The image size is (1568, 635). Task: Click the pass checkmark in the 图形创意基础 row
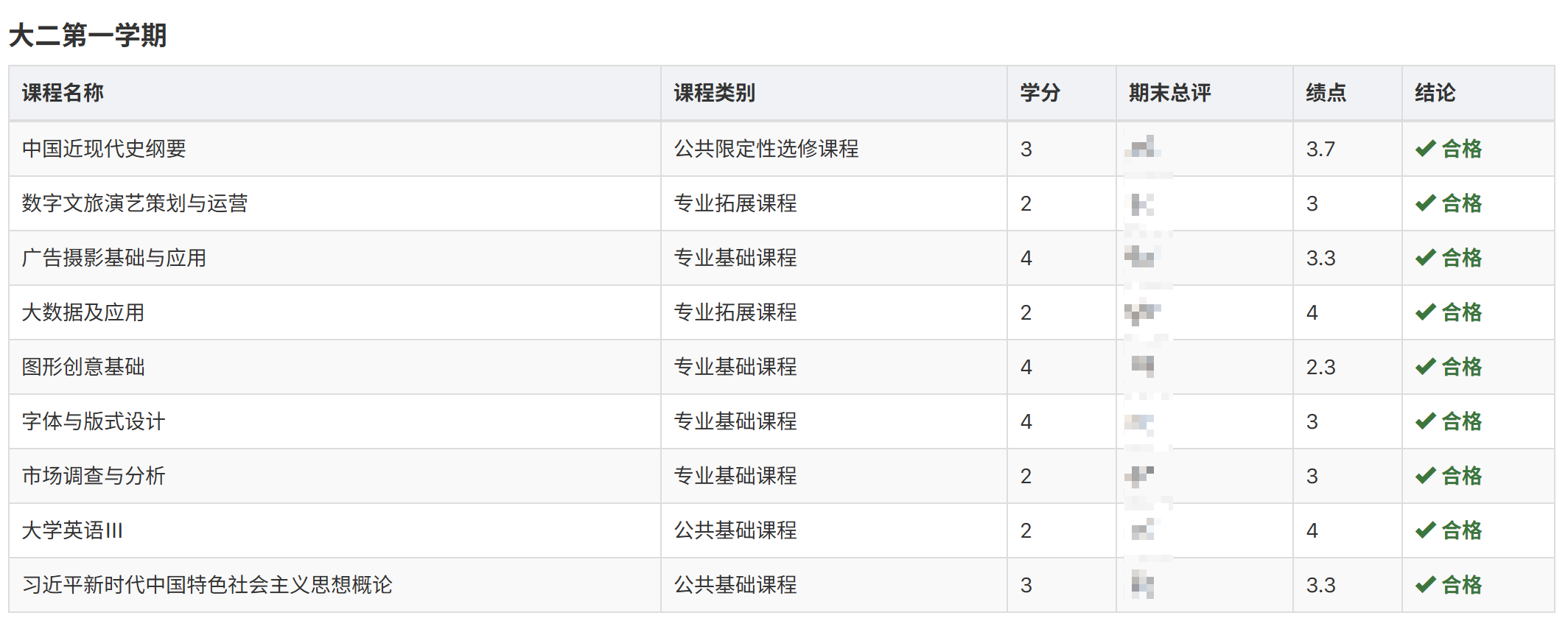coord(1425,367)
